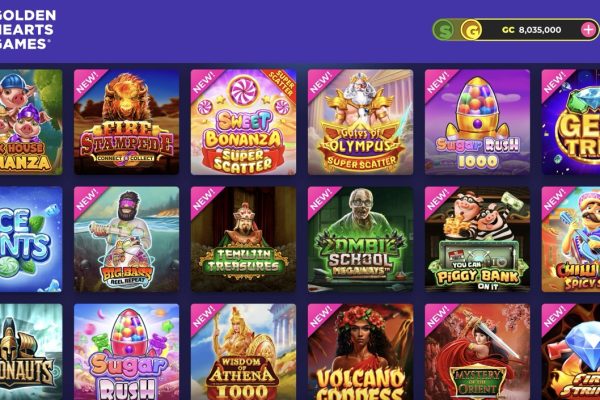This screenshot has height=400, width=600.
Task: Click the GC 8,035,000 balance display
Action: pos(531,30)
